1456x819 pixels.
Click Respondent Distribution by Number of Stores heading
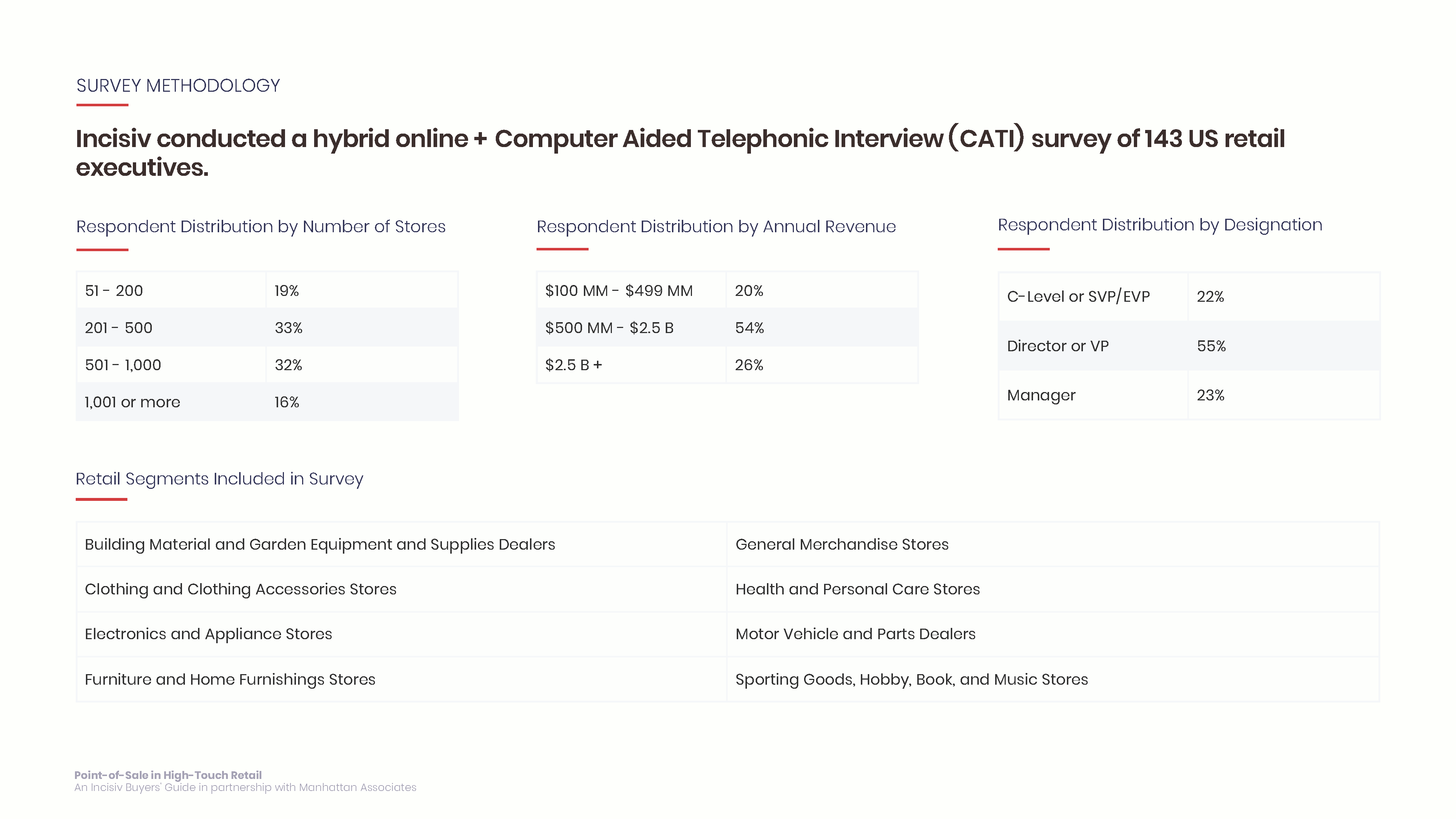click(x=261, y=227)
